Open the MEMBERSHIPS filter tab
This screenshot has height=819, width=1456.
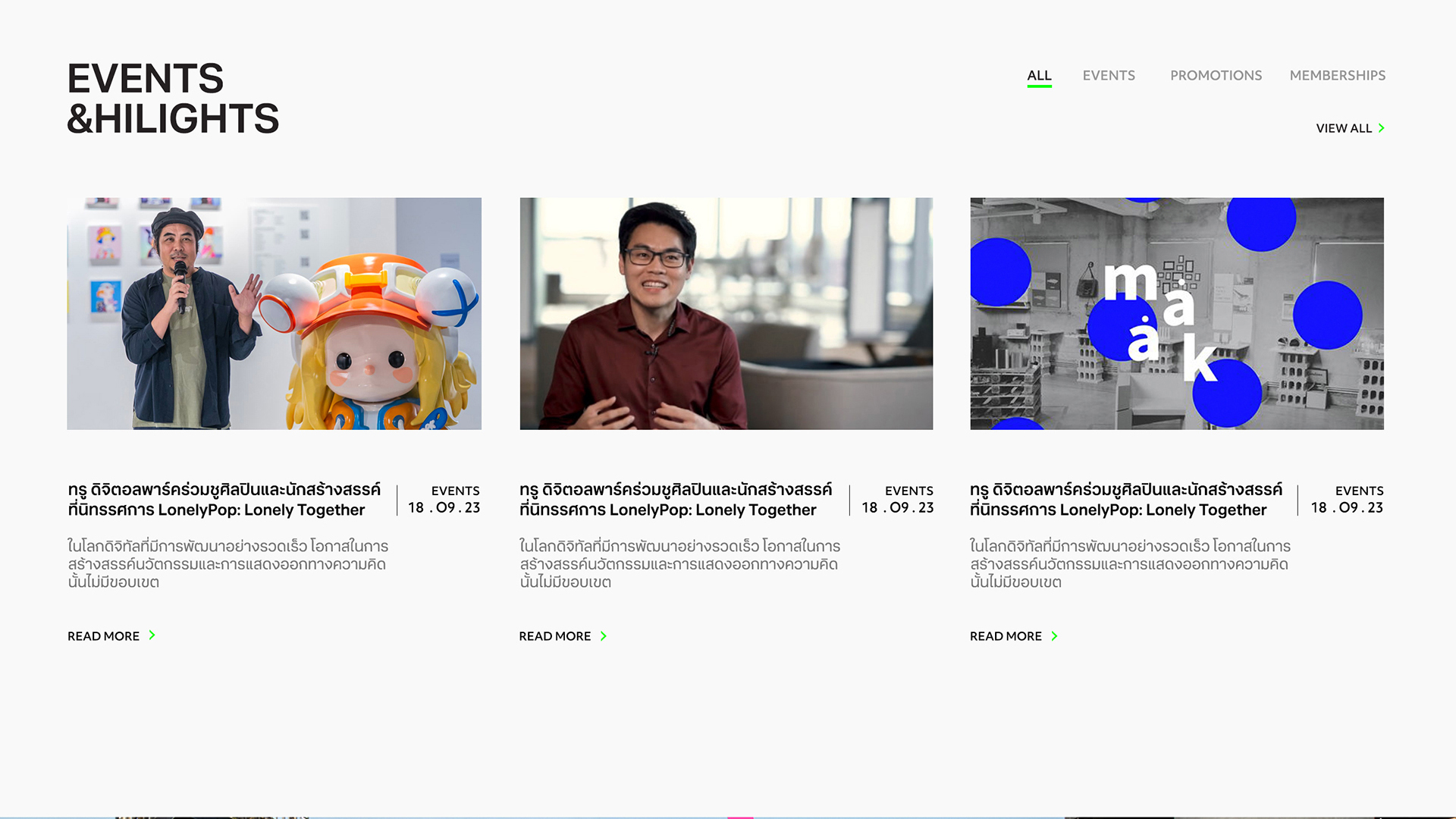(x=1337, y=76)
